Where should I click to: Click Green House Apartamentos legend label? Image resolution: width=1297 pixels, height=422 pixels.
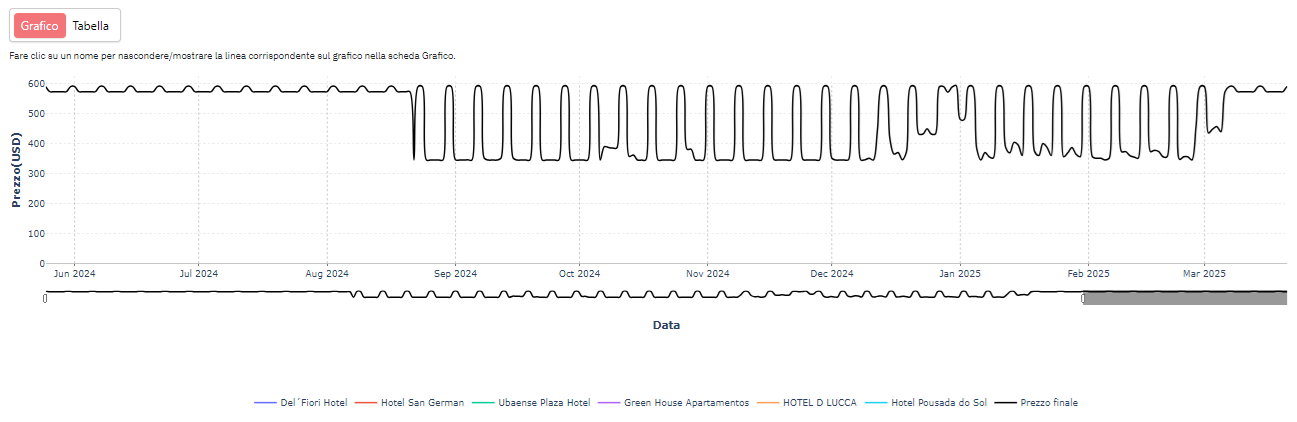686,403
